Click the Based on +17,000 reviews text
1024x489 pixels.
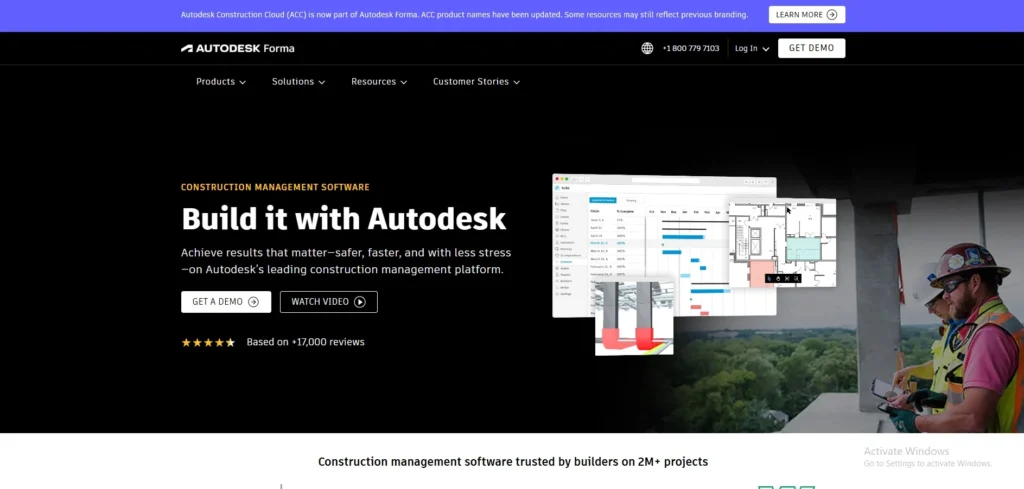pyautogui.click(x=305, y=342)
